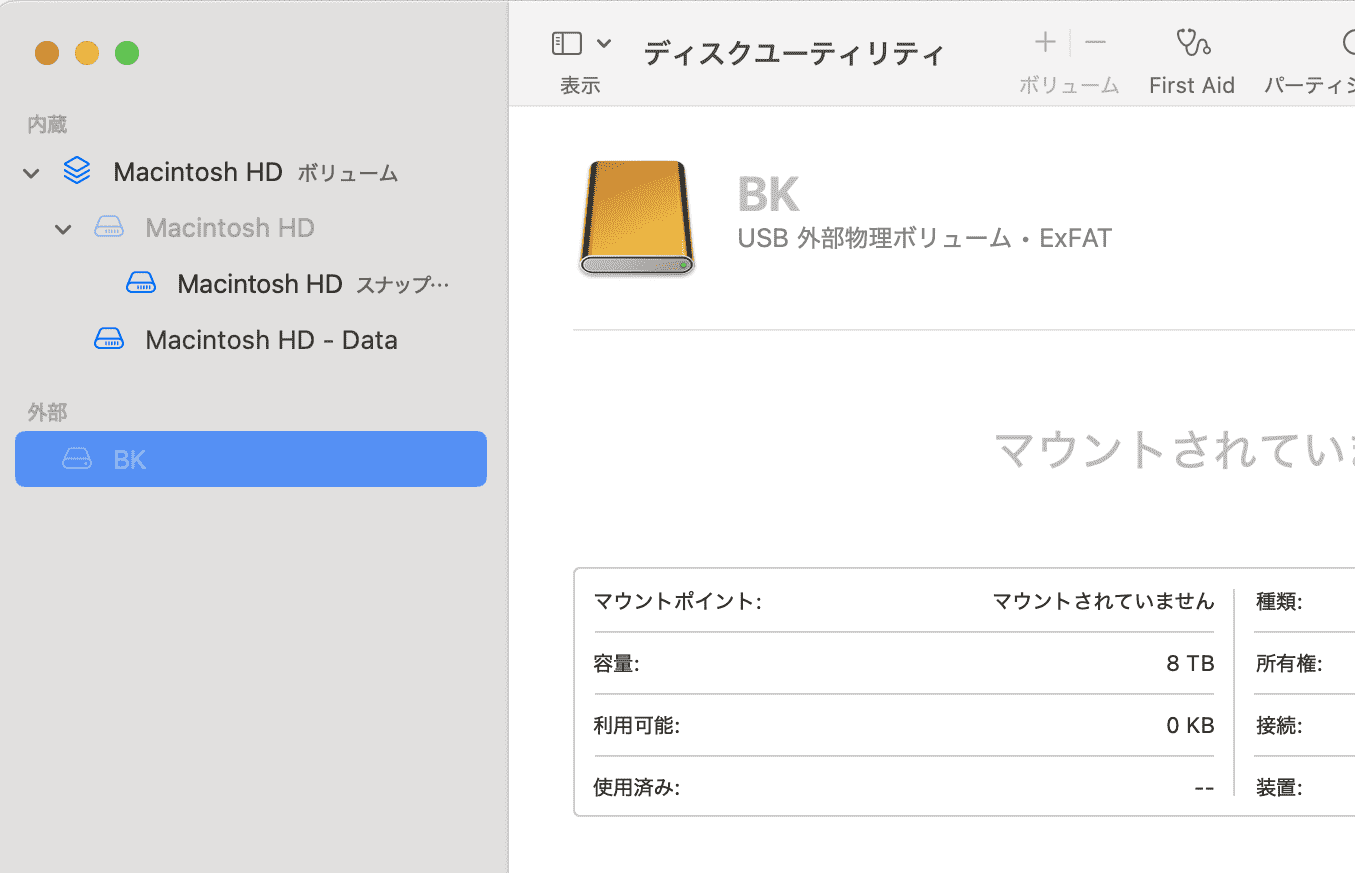Close the Disk Utility window
This screenshot has width=1355, height=873.
tap(47, 53)
